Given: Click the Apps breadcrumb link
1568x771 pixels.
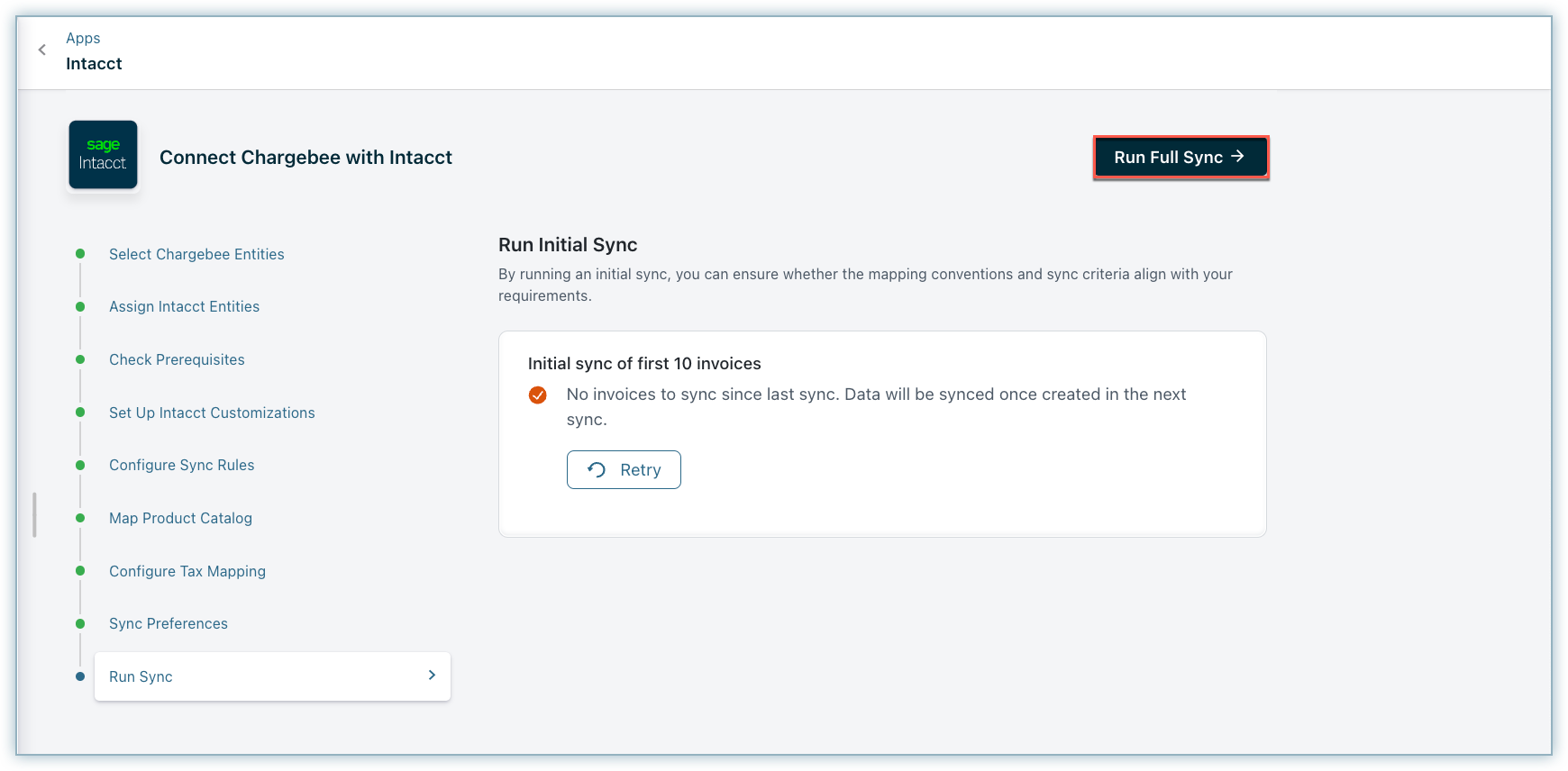Looking at the screenshot, I should tap(83, 38).
